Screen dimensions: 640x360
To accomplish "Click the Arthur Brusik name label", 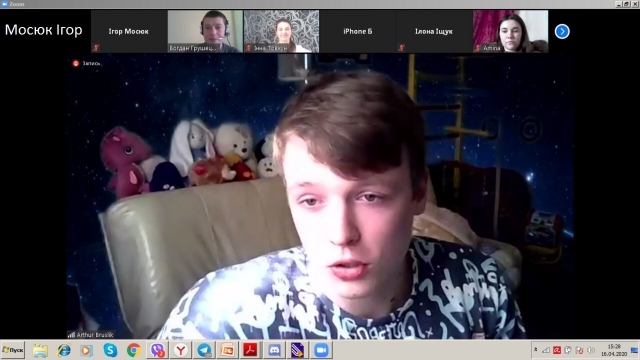I will click(x=95, y=335).
